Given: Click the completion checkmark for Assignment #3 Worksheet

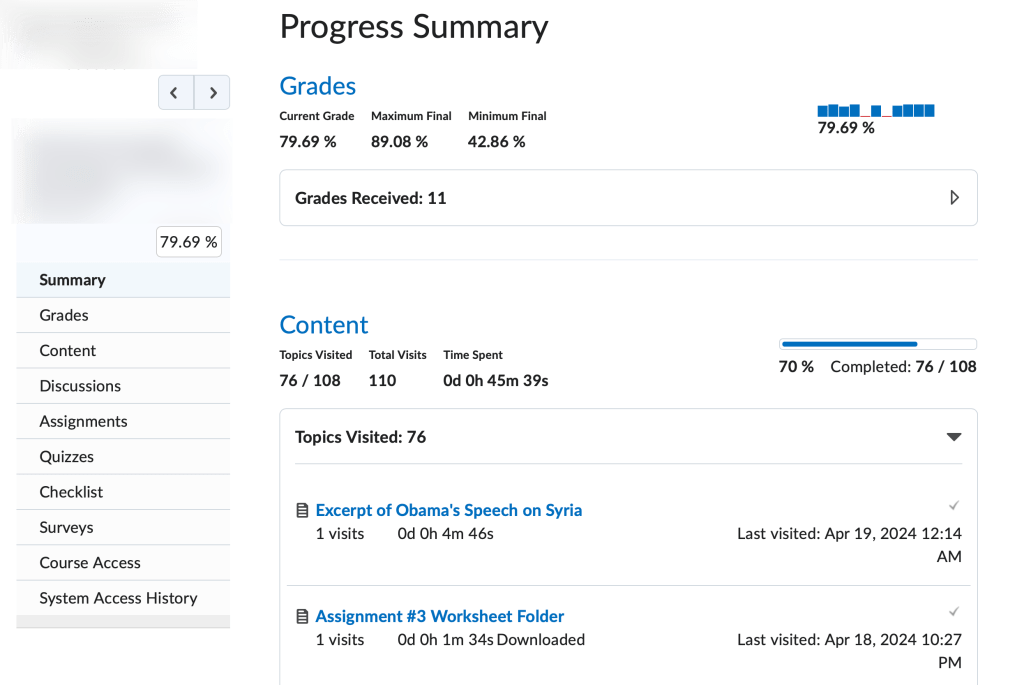Looking at the screenshot, I should (953, 611).
